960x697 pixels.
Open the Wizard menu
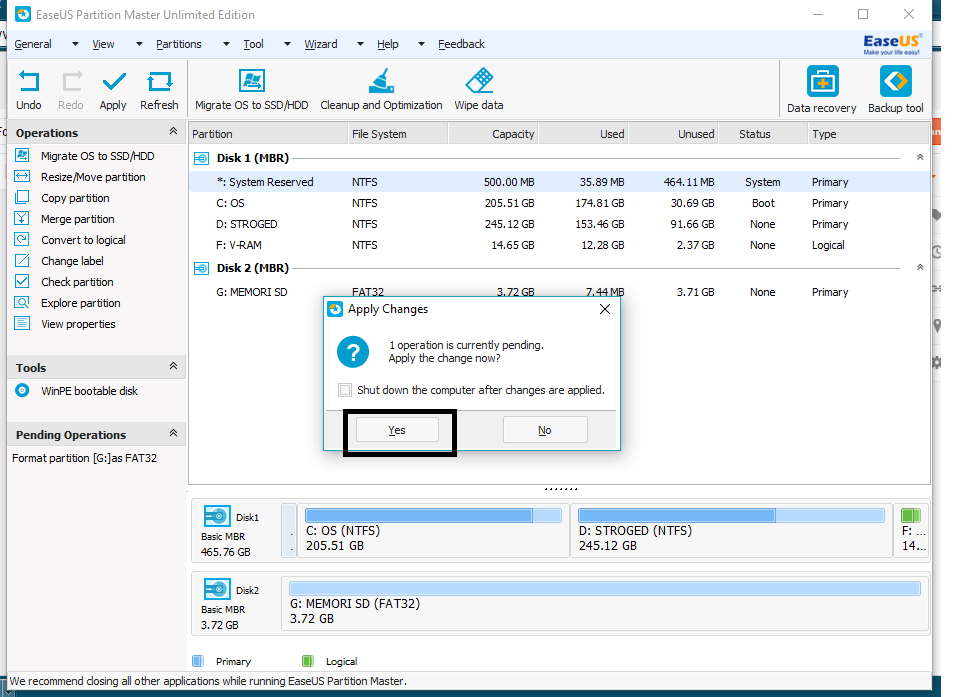(x=321, y=44)
